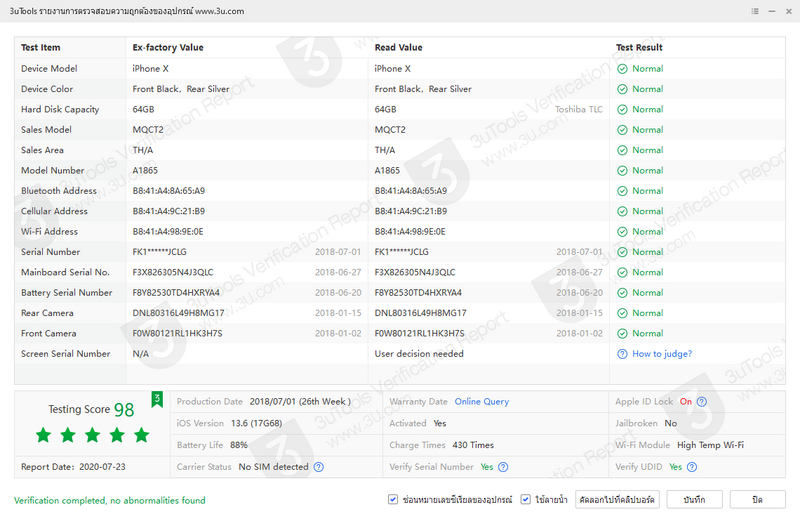The width and height of the screenshot is (800, 526).
Task: Select read value front camera serial F0W80121RL1HK3H7S
Action: point(419,334)
